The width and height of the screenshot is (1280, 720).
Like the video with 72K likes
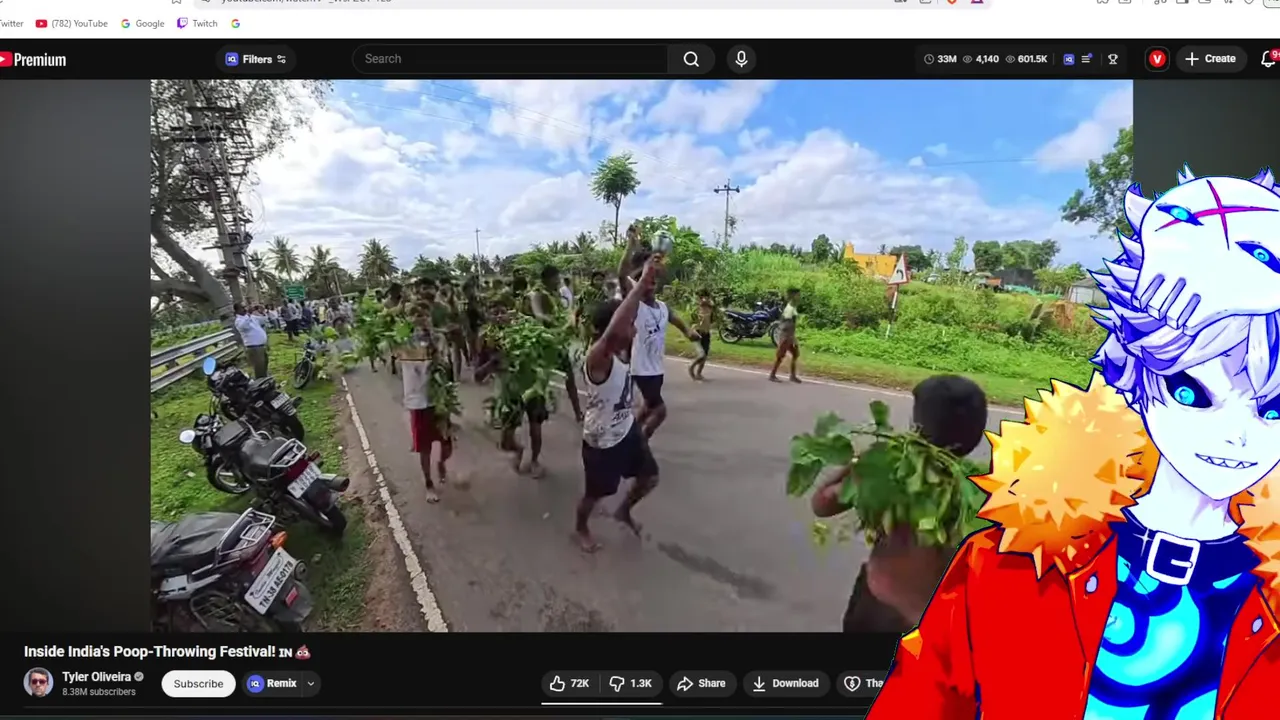pyautogui.click(x=569, y=684)
